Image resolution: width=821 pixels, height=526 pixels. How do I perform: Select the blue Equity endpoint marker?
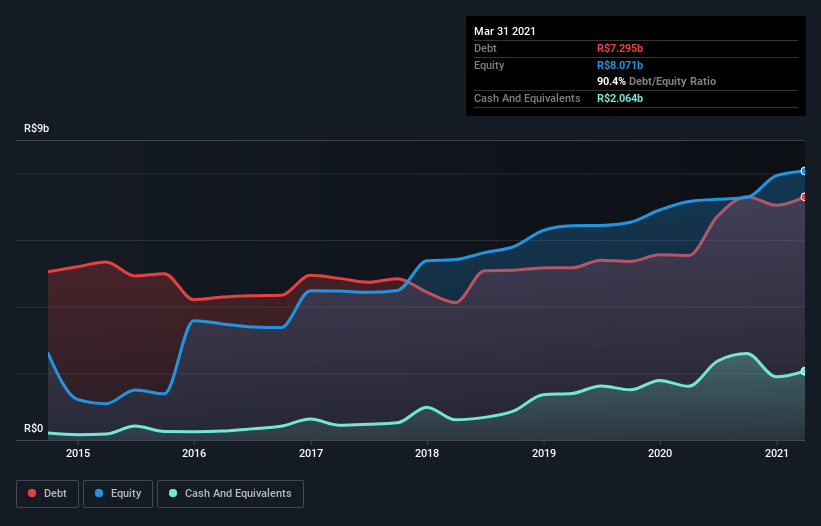coord(804,171)
